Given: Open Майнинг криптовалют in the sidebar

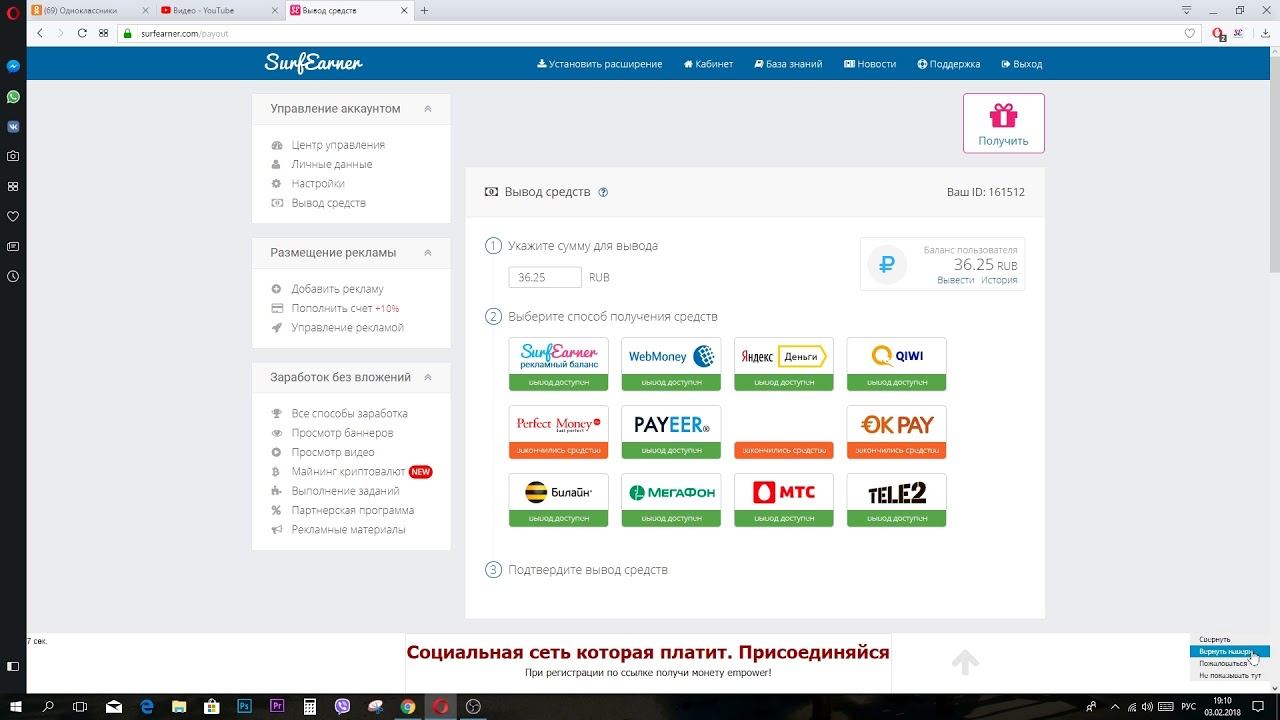Looking at the screenshot, I should point(349,472).
